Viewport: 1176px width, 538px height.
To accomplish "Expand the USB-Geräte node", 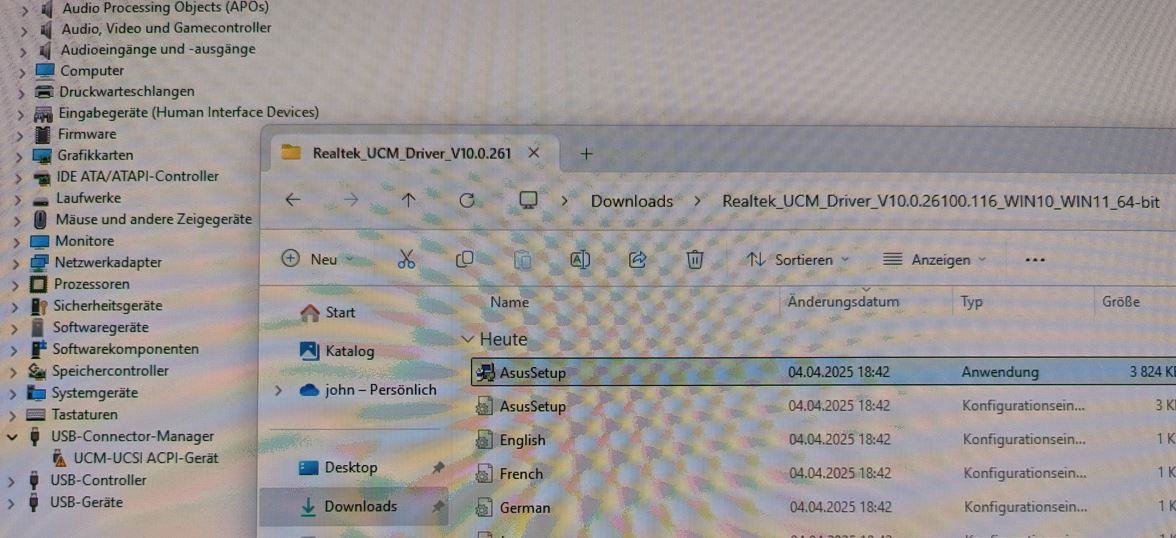I will point(12,503).
